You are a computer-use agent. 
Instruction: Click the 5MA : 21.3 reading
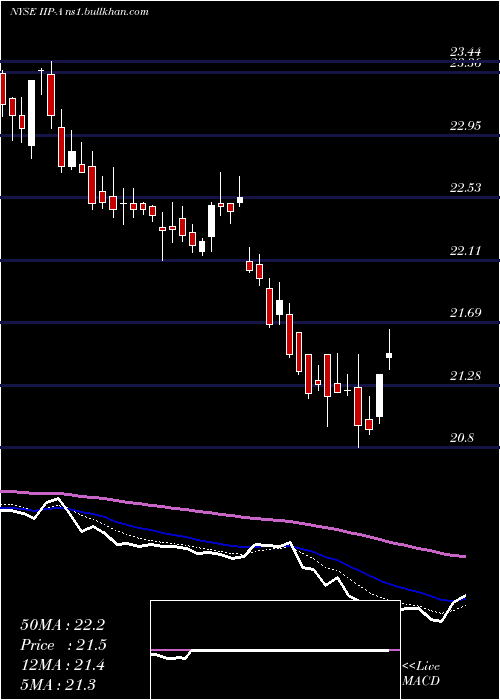tap(58, 684)
